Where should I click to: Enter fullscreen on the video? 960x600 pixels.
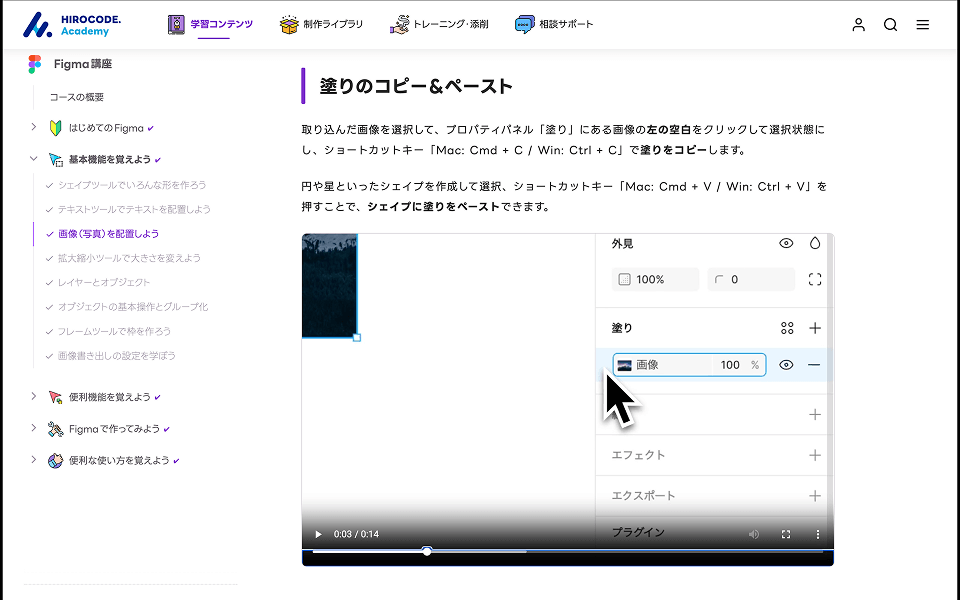click(786, 534)
